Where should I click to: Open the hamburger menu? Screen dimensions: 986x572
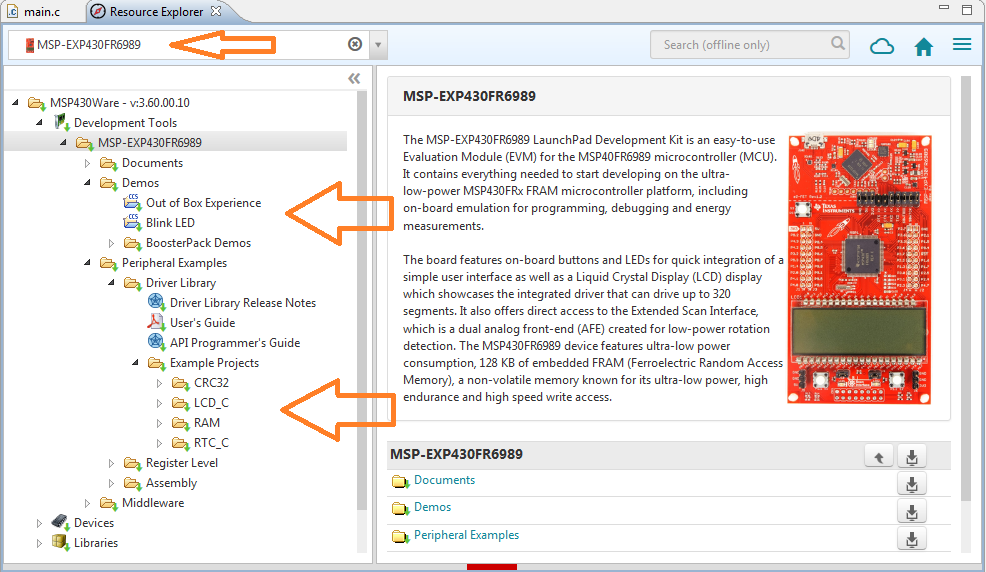[962, 44]
